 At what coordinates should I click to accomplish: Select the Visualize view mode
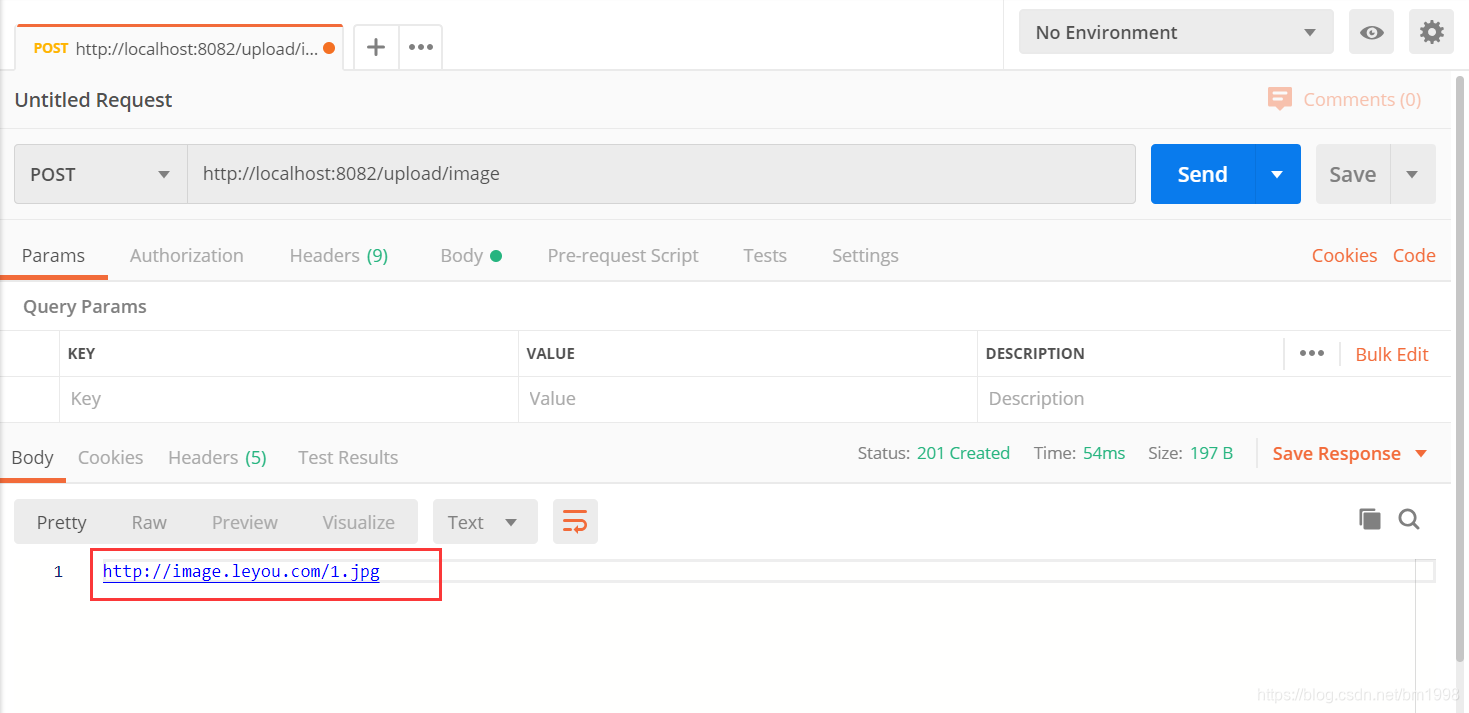click(359, 522)
